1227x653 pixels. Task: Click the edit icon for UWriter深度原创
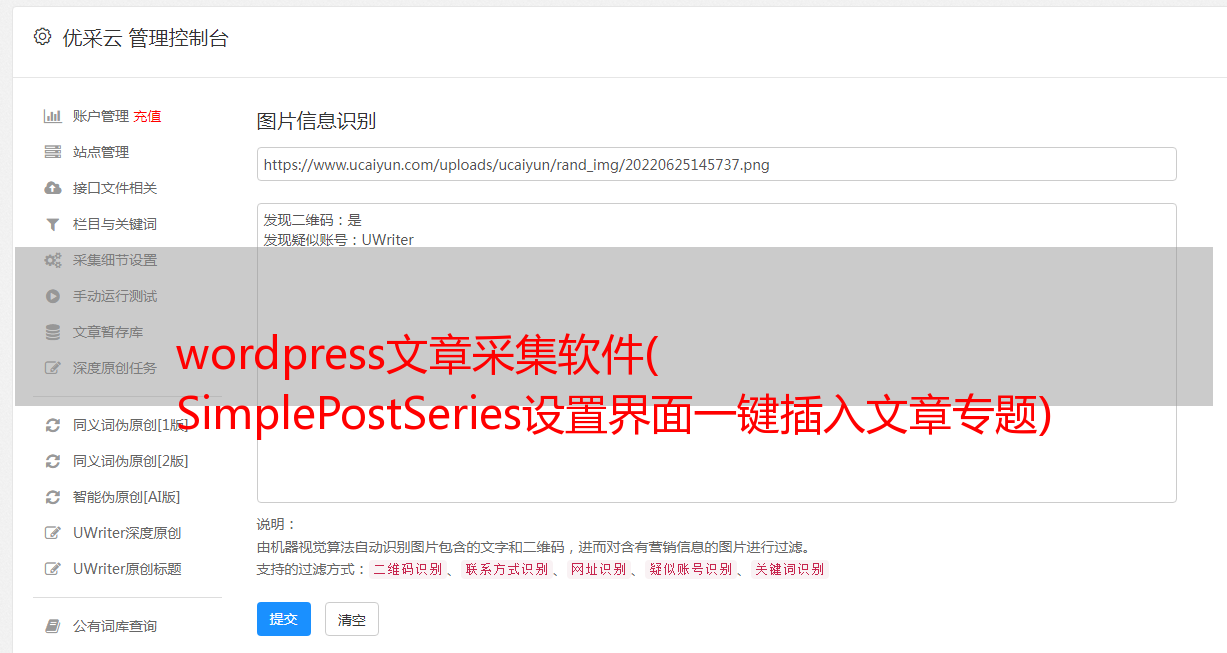coord(53,533)
